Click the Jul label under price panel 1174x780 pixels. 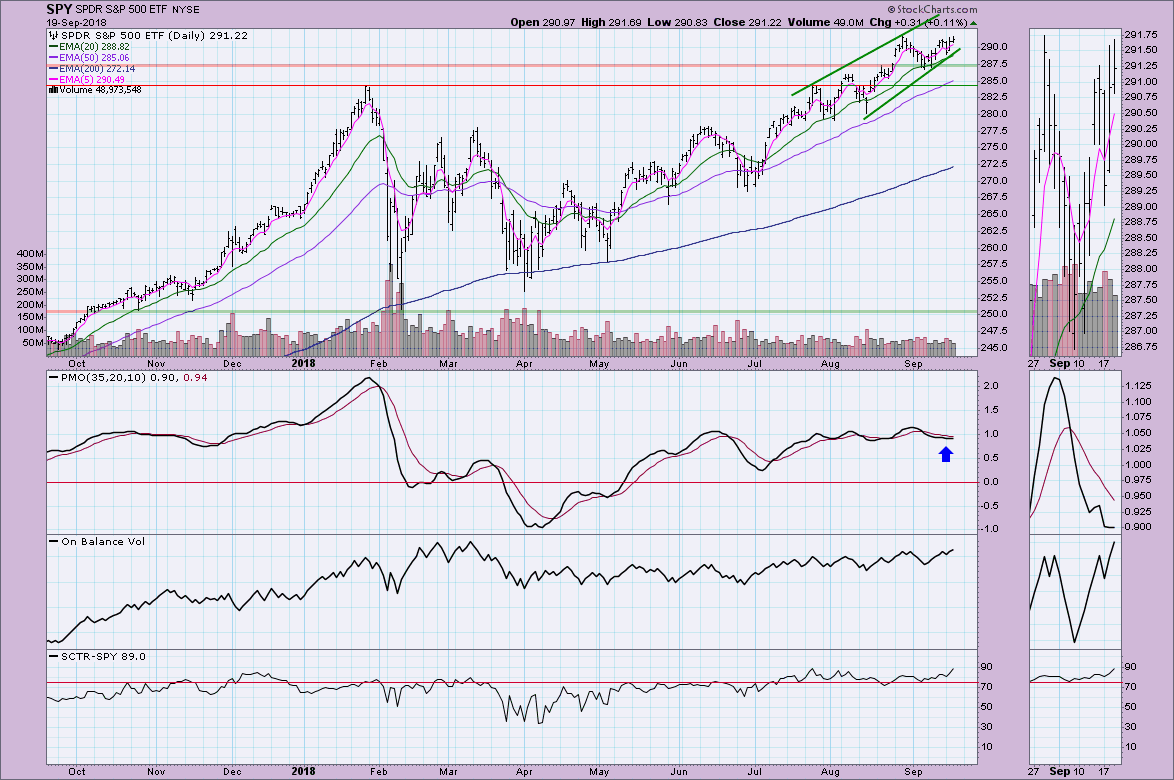[x=754, y=364]
